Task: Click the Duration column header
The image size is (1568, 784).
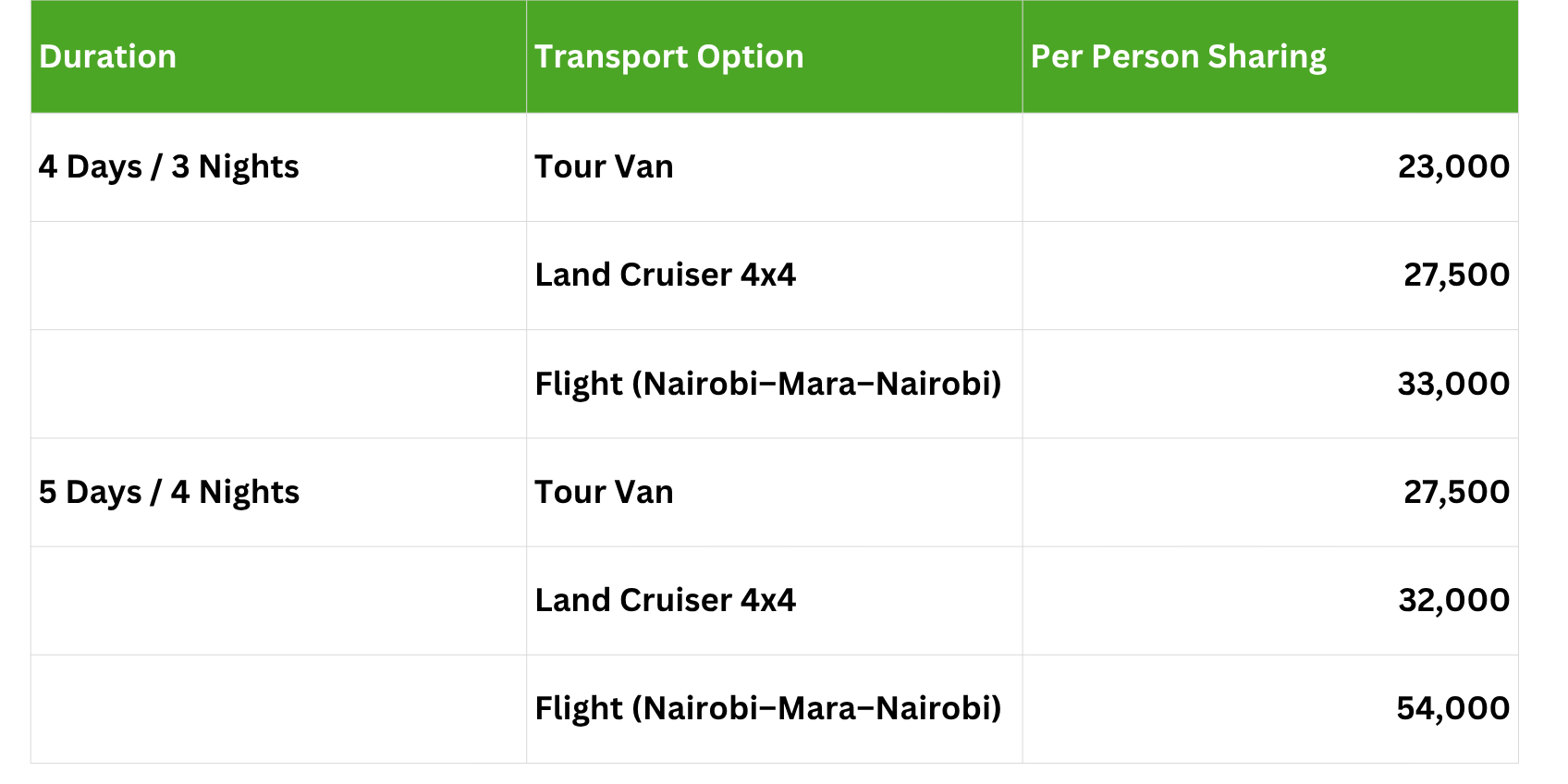Action: pyautogui.click(x=108, y=57)
